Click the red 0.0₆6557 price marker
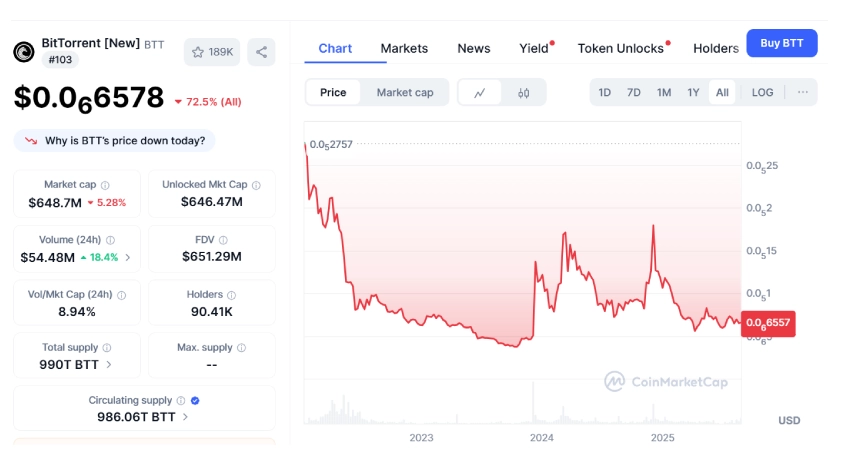Image resolution: width=850 pixels, height=460 pixels. pyautogui.click(x=768, y=323)
